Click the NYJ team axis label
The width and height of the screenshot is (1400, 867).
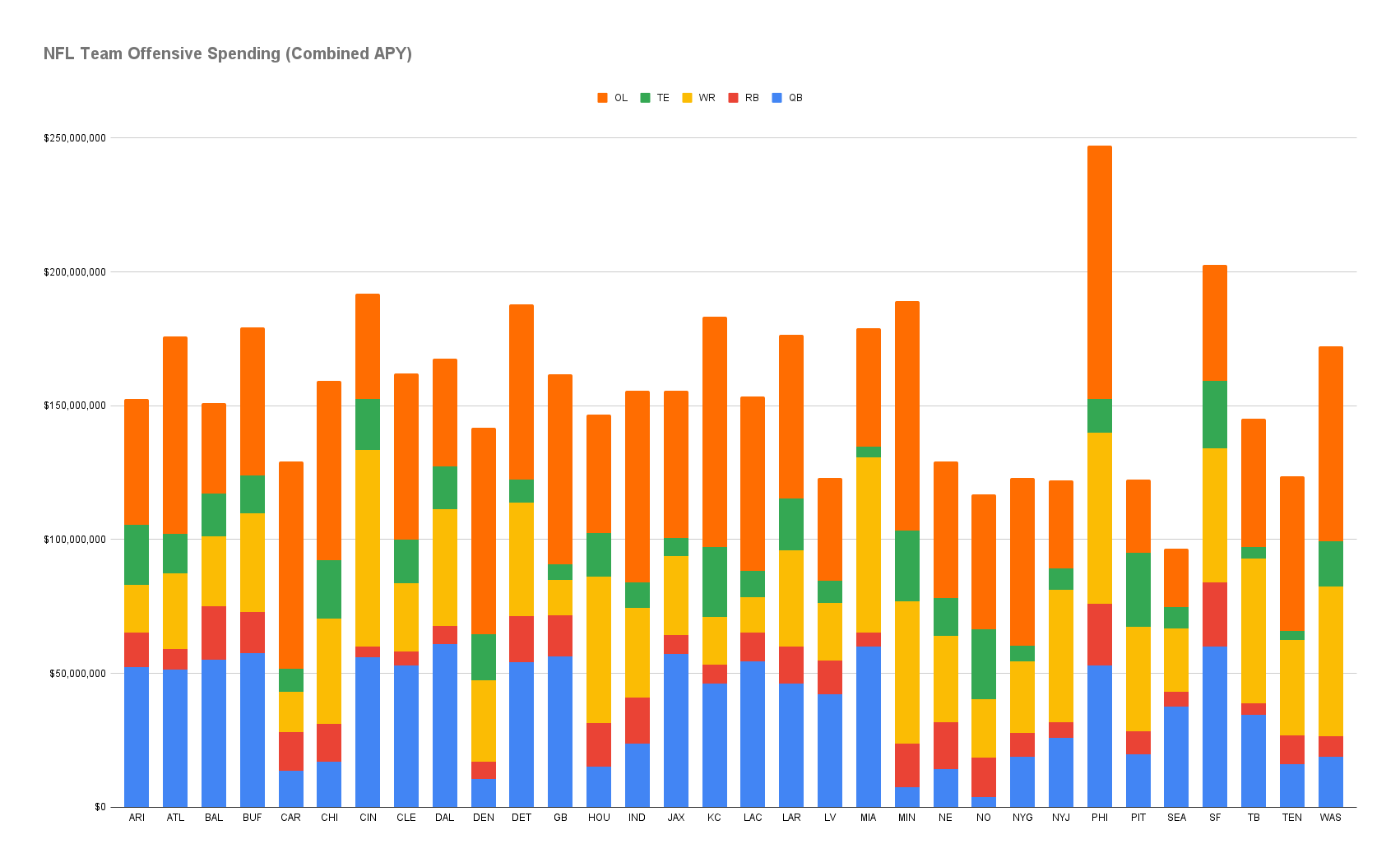1061,818
